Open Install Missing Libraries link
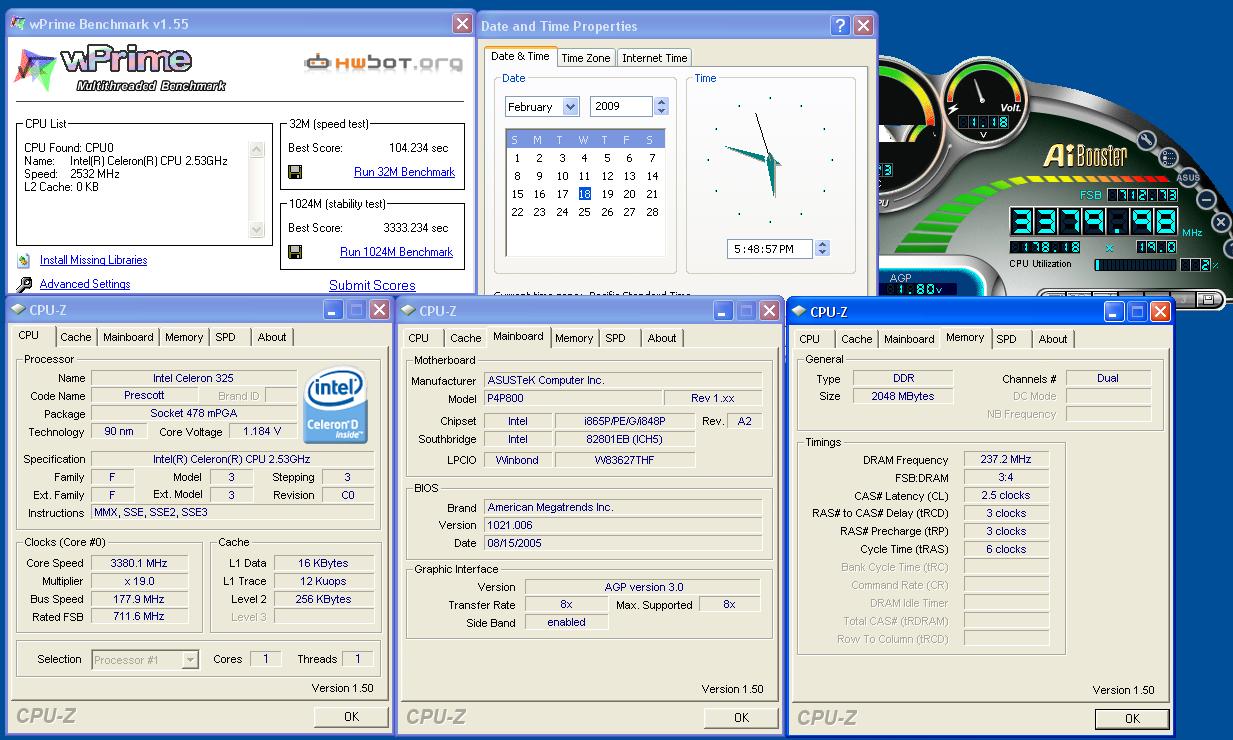The image size is (1233, 740). point(93,260)
